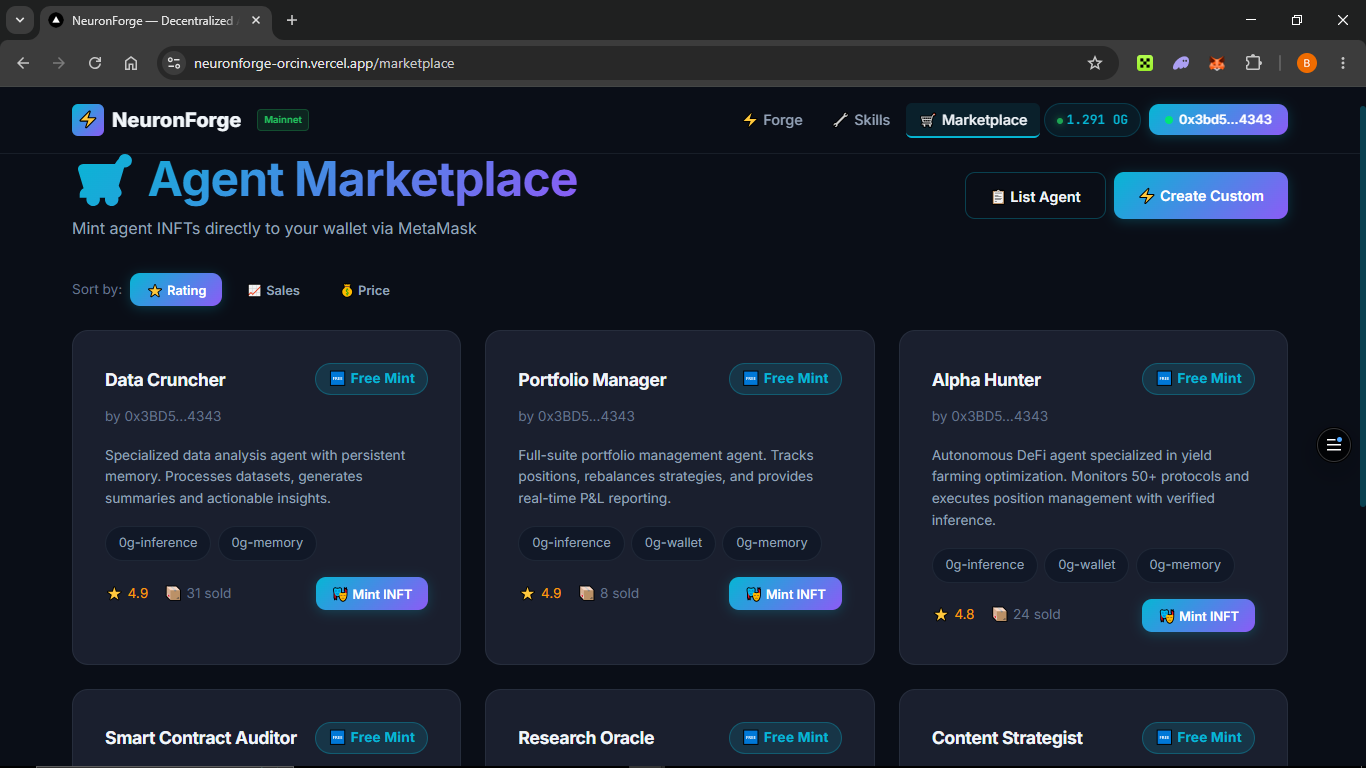
Task: Select 0g-inference tag on Alpha Hunter
Action: (x=985, y=565)
